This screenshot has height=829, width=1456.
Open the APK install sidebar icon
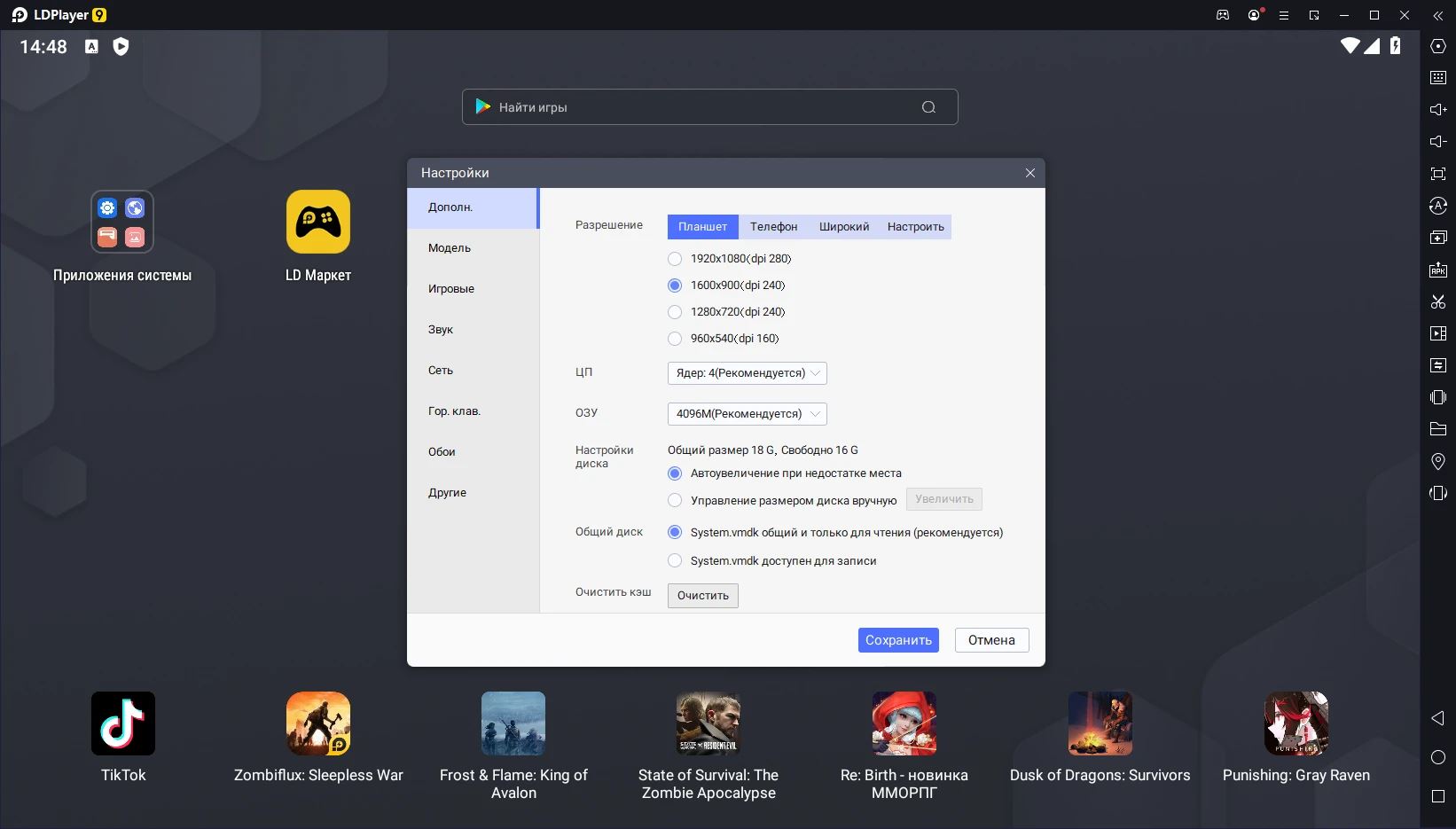coord(1438,270)
